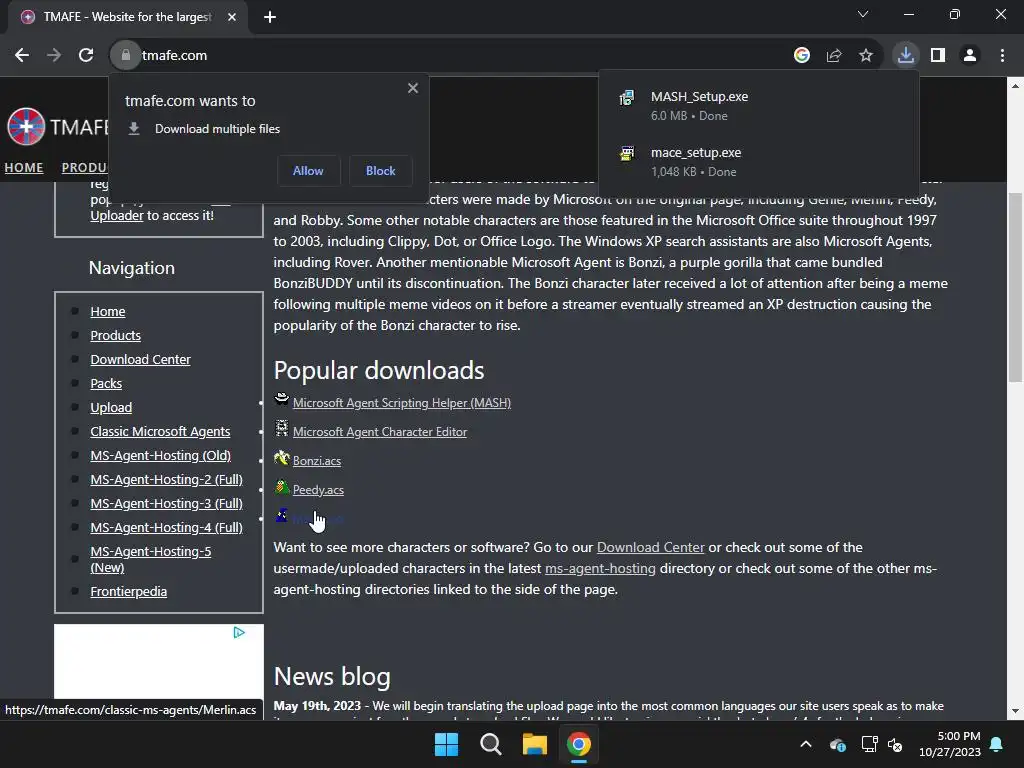1024x768 pixels.
Task: Allow tmafe.com to download multiple files
Action: coord(308,170)
